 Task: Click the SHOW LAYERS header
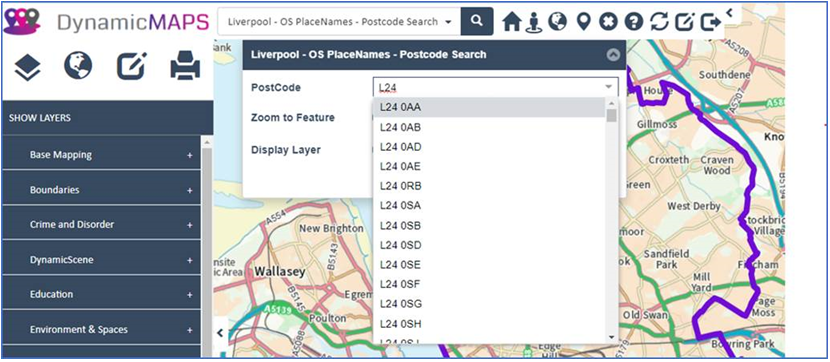tap(107, 117)
